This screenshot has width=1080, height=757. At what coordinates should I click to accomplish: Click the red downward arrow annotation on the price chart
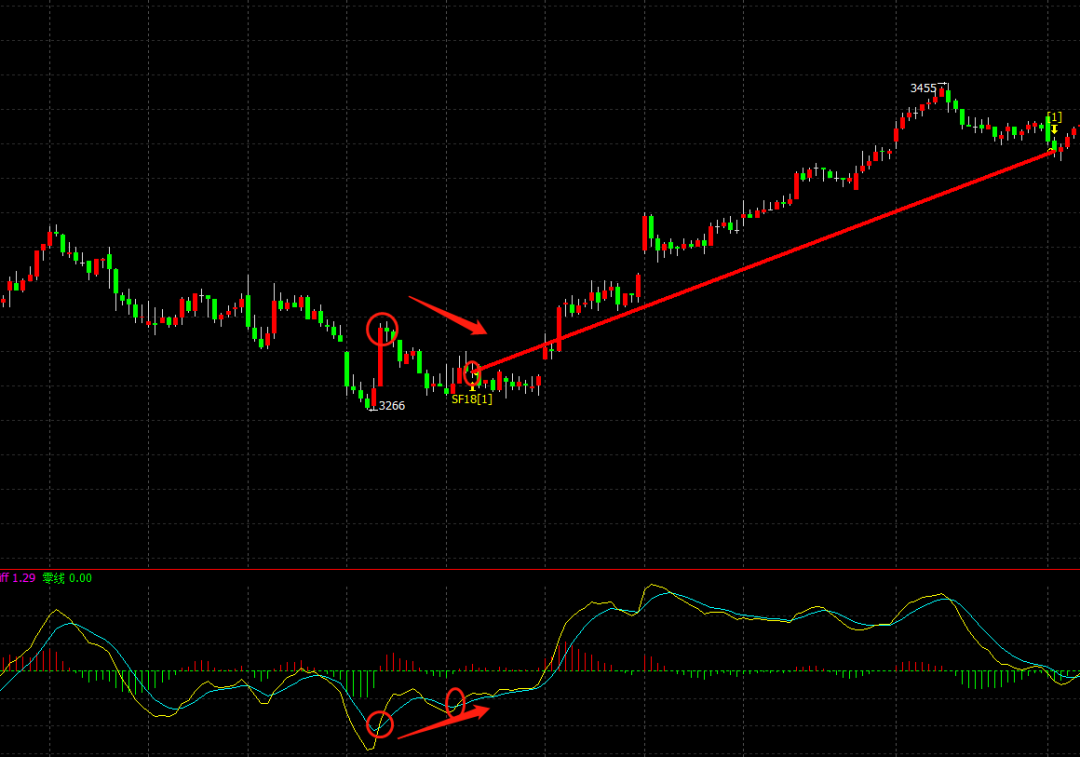pyautogui.click(x=446, y=315)
